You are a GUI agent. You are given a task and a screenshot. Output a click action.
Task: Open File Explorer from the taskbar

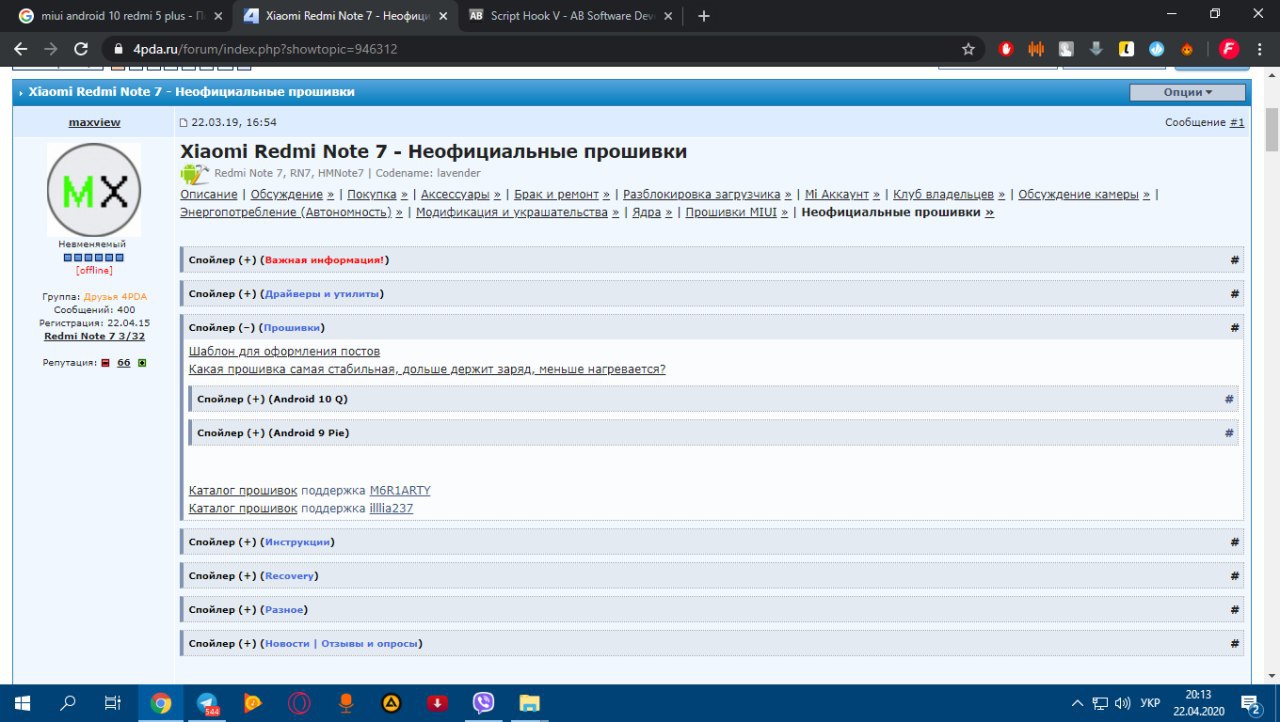[x=529, y=703]
